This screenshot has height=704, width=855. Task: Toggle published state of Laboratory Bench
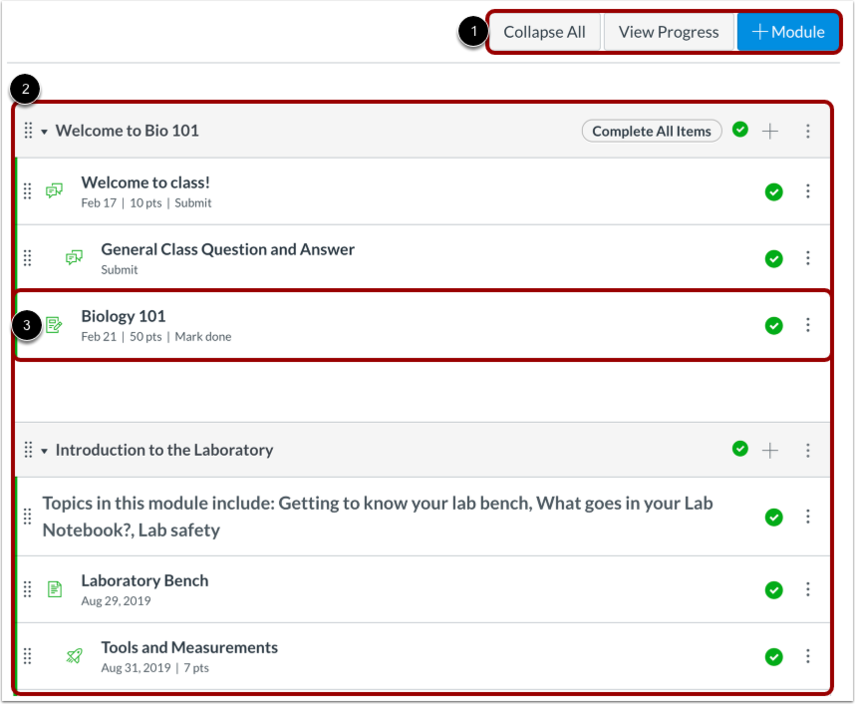click(774, 590)
